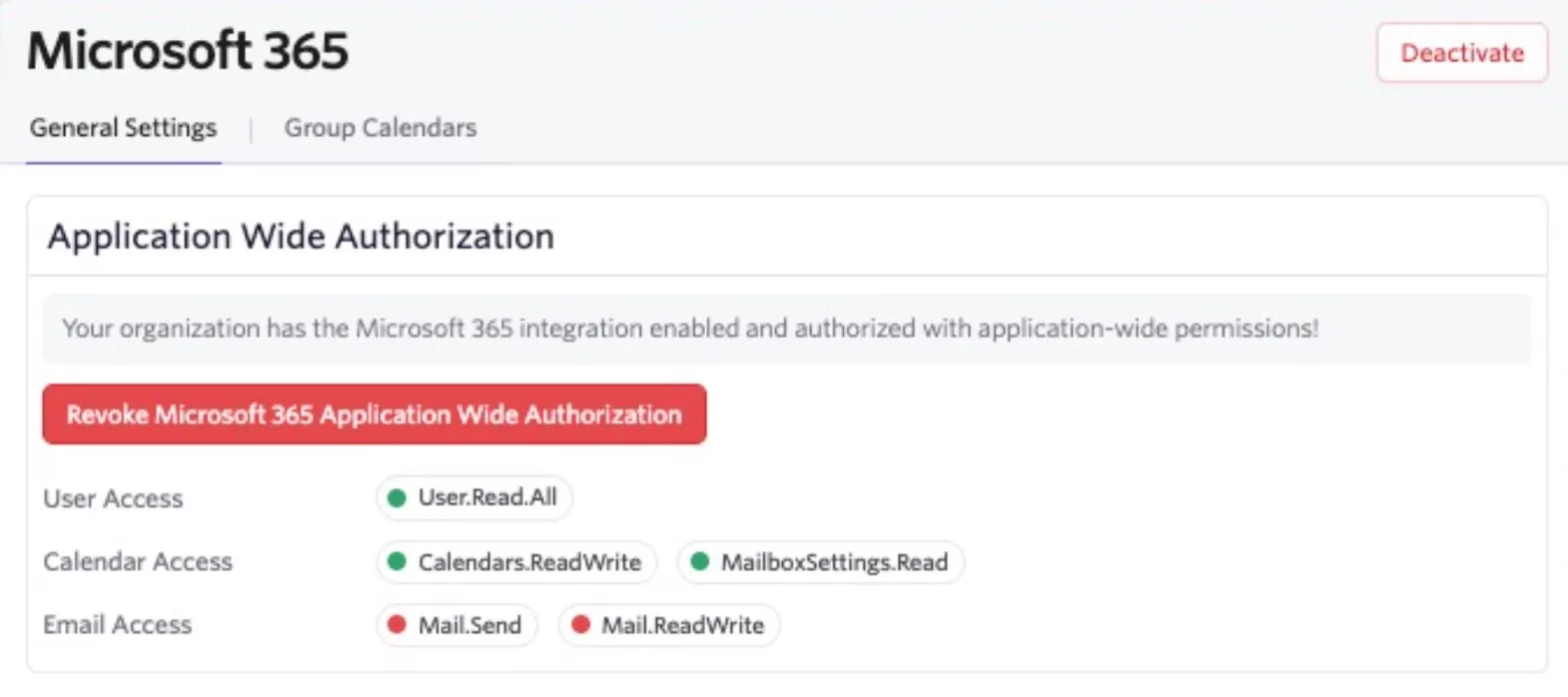This screenshot has width=1568, height=697.
Task: Click the red status dot for Mail.Send
Action: 397,625
